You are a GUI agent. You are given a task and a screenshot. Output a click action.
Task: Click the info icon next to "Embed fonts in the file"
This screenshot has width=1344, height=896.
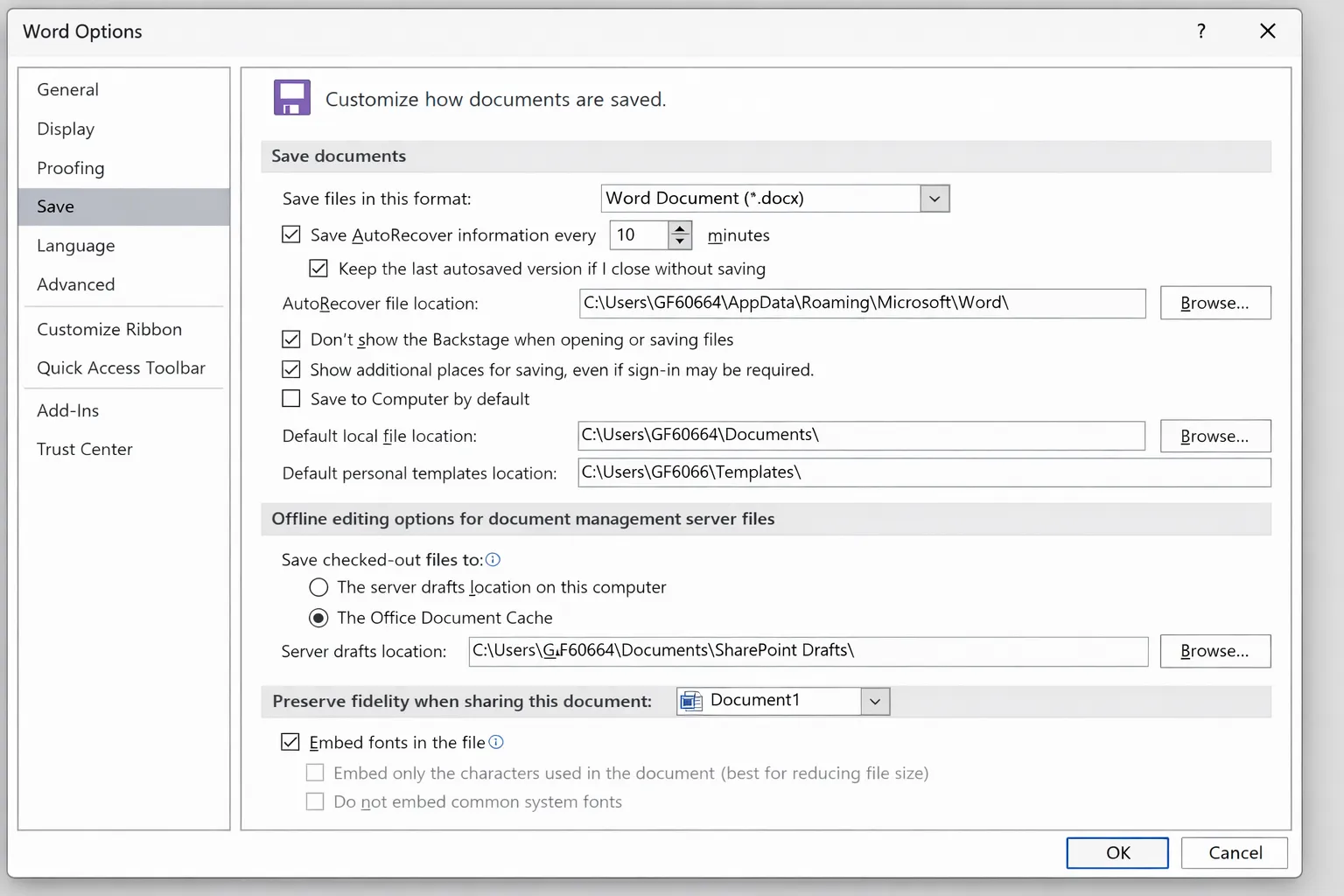(x=497, y=742)
